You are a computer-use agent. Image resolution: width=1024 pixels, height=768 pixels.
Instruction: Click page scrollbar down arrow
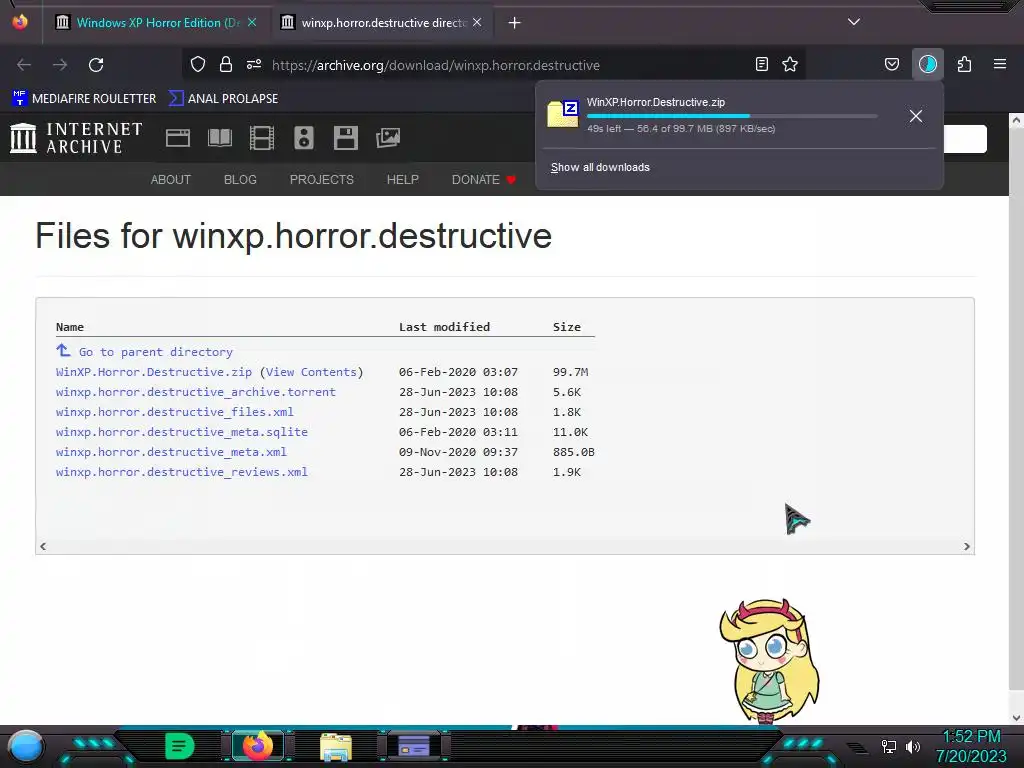coord(1016,718)
